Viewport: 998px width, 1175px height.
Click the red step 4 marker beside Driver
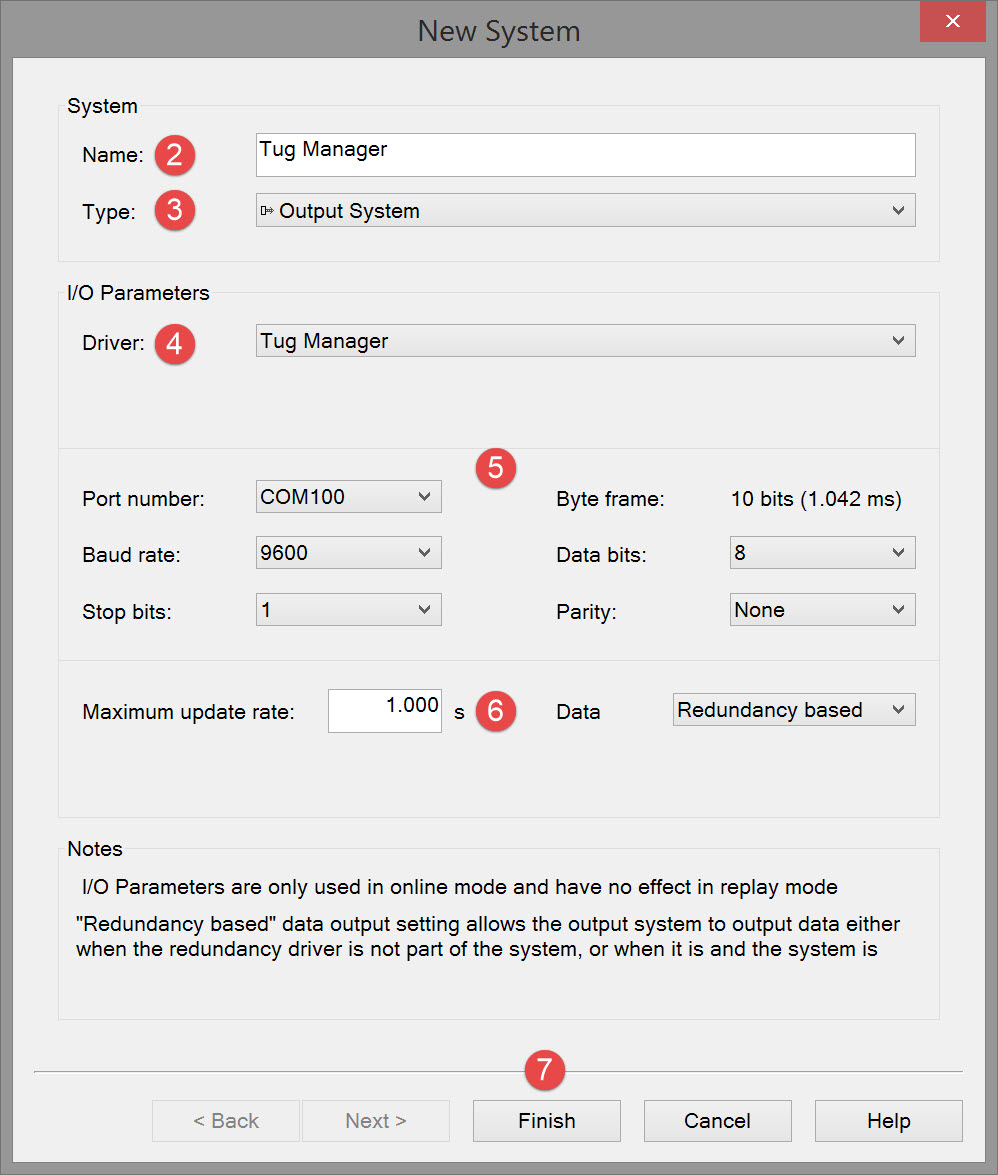tap(174, 343)
